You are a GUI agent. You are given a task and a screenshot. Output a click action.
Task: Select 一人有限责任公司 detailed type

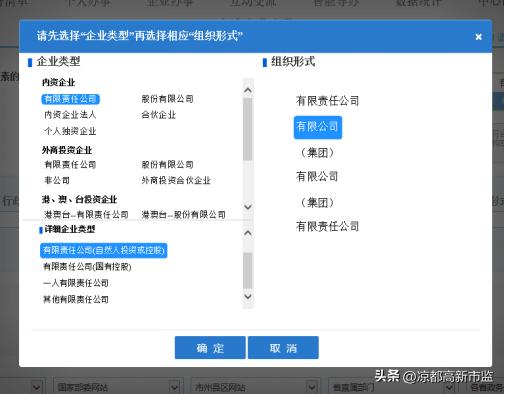[x=76, y=283]
